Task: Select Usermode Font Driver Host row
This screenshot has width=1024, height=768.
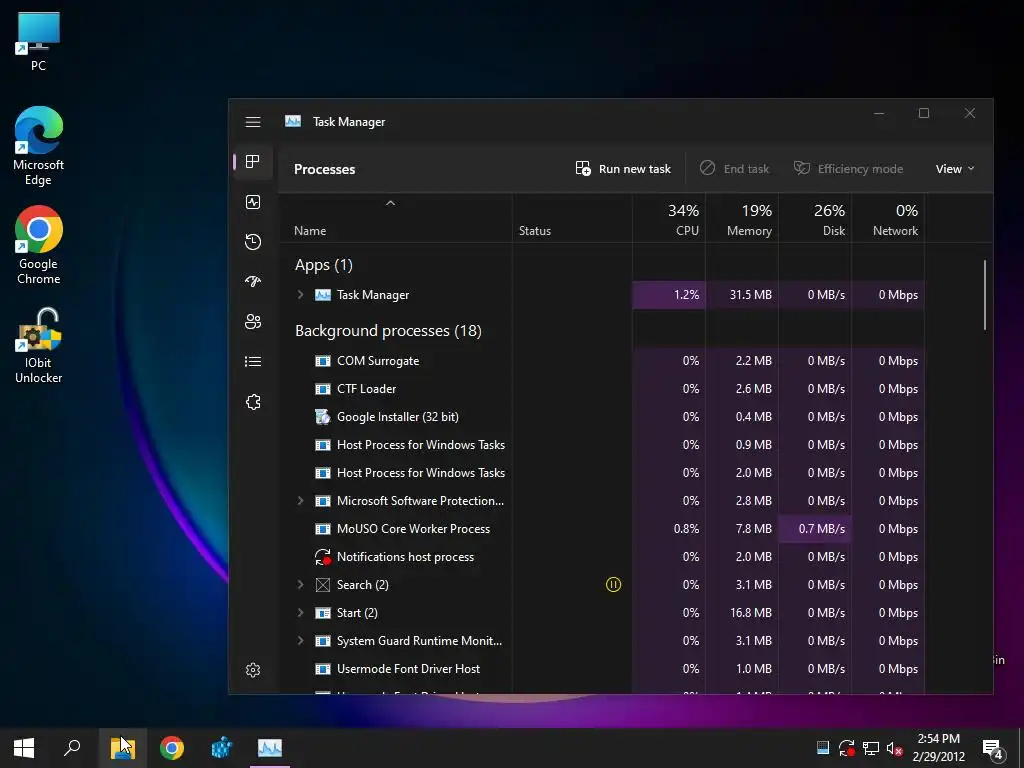Action: (601, 669)
